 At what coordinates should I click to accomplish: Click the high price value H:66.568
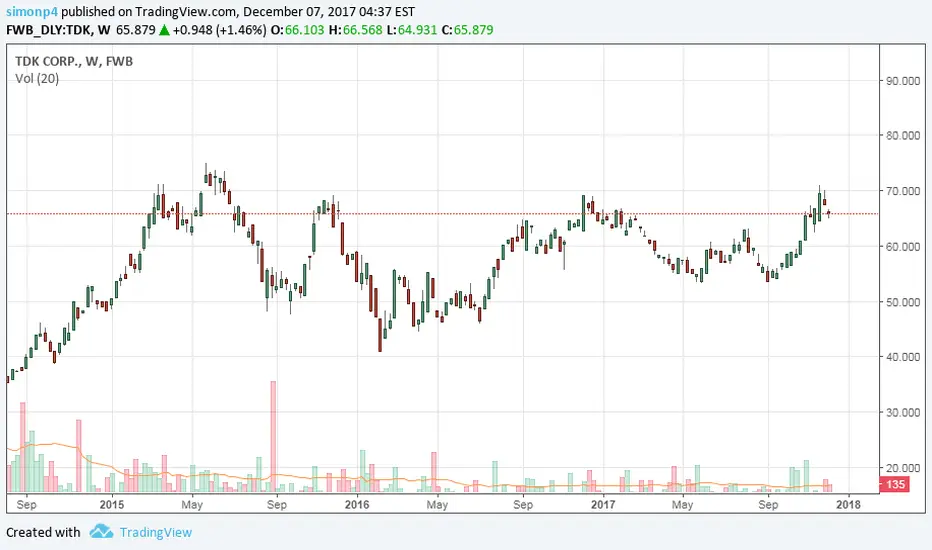point(355,30)
